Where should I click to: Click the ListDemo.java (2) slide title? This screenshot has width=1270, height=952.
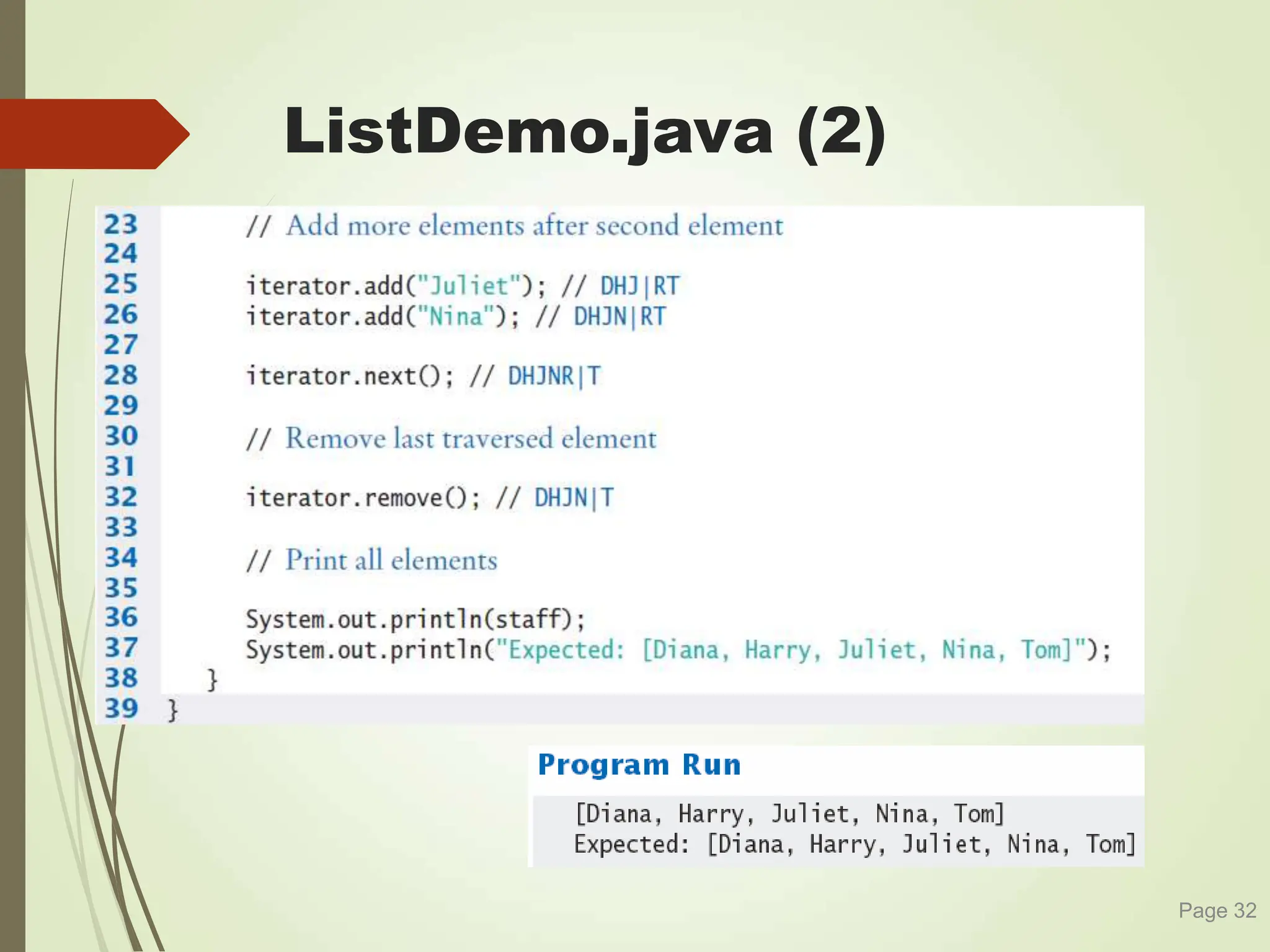pos(585,132)
